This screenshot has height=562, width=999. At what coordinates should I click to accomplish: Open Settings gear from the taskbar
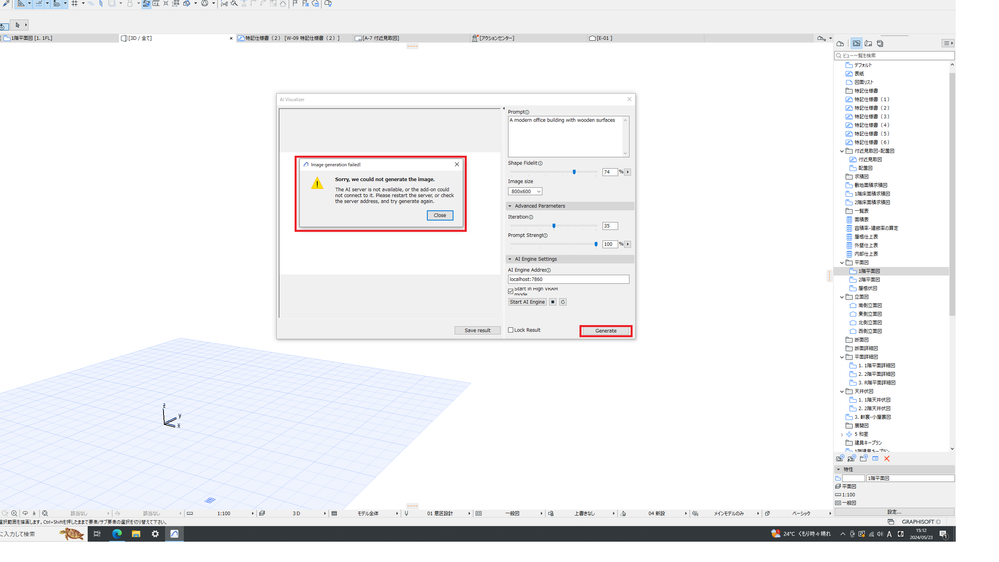click(x=155, y=534)
